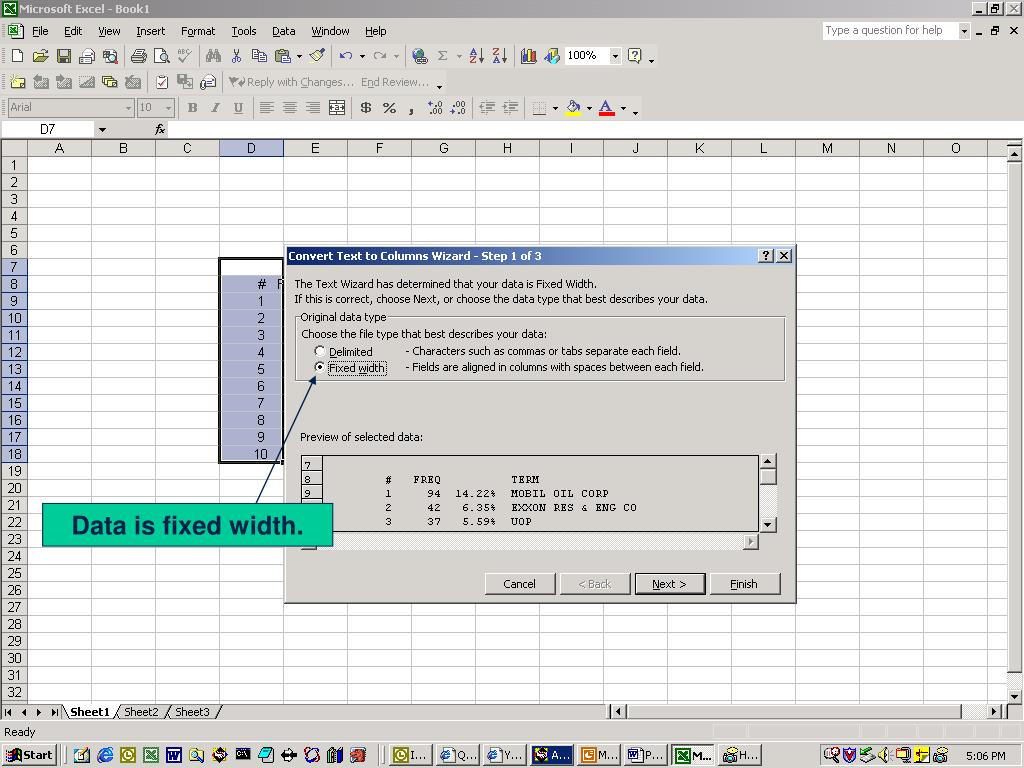Click the Center alignment icon
Screen dimensions: 1024x768
tap(290, 108)
